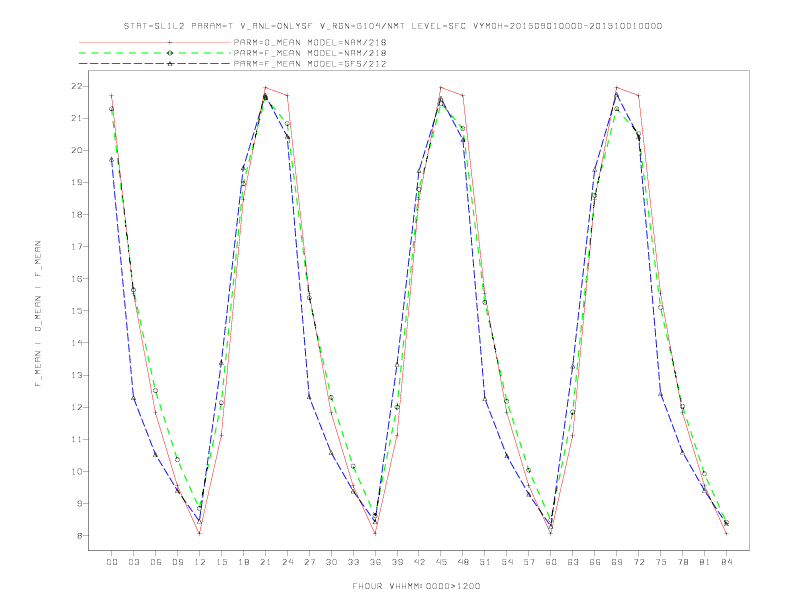Click x-axis forecast hour 66
The image size is (792, 612).
(595, 562)
